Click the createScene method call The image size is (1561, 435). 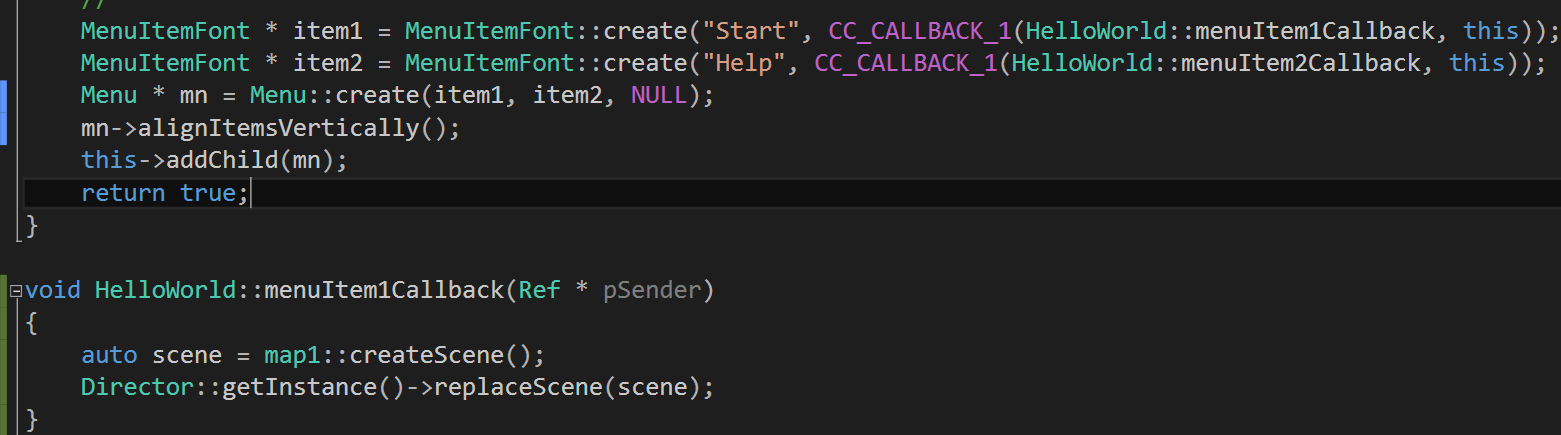coord(425,355)
